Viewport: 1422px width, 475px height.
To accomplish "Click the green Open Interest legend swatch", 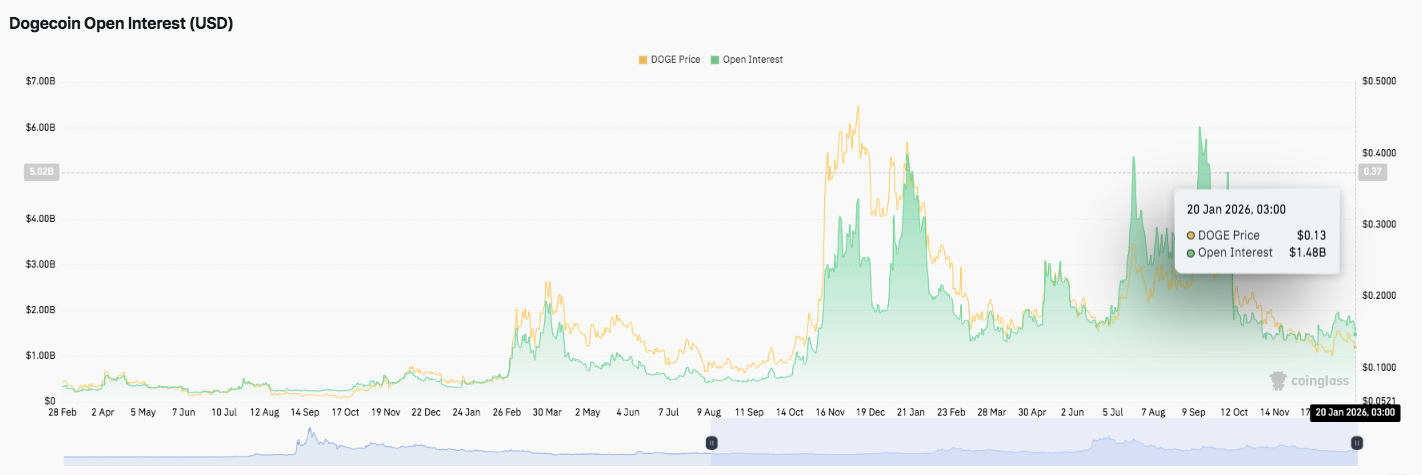I will [714, 60].
